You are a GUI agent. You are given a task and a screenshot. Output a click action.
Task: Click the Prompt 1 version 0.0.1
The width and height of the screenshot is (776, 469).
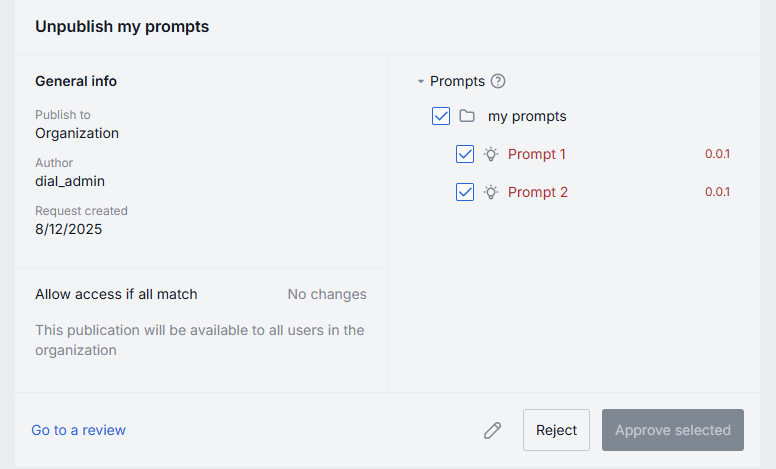[x=717, y=154]
